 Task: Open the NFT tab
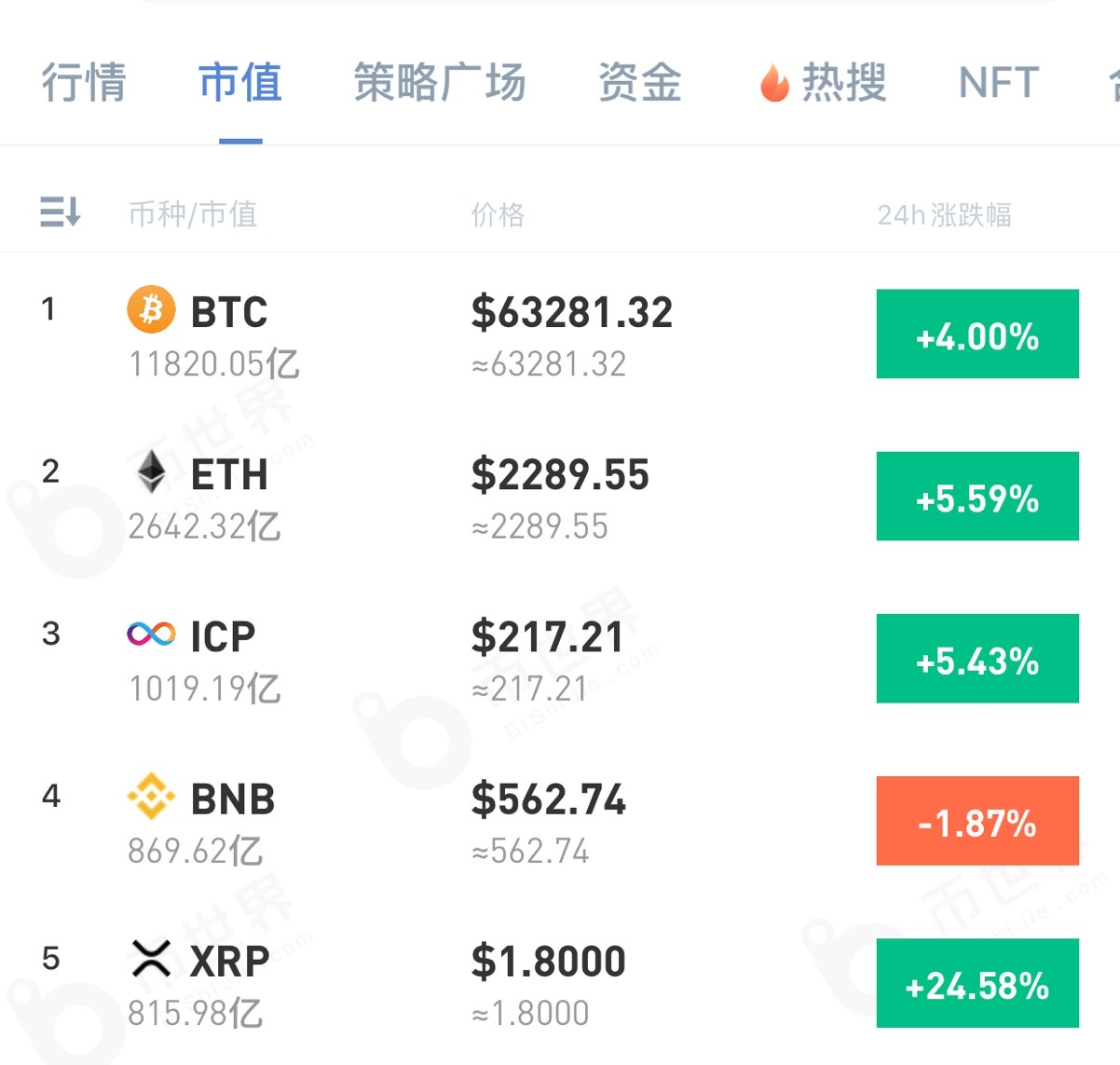click(999, 83)
